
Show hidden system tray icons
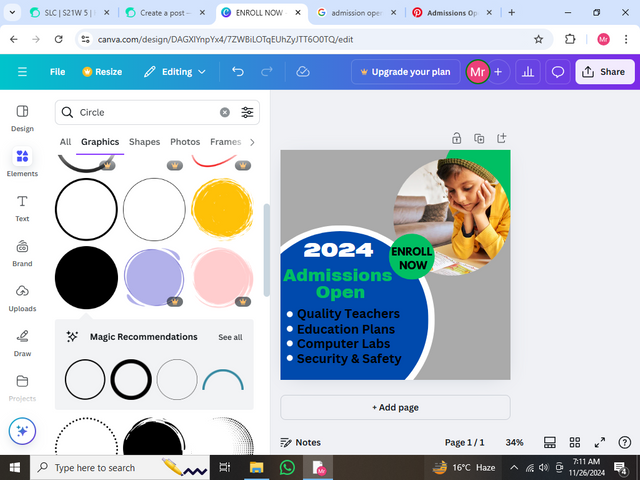514,467
